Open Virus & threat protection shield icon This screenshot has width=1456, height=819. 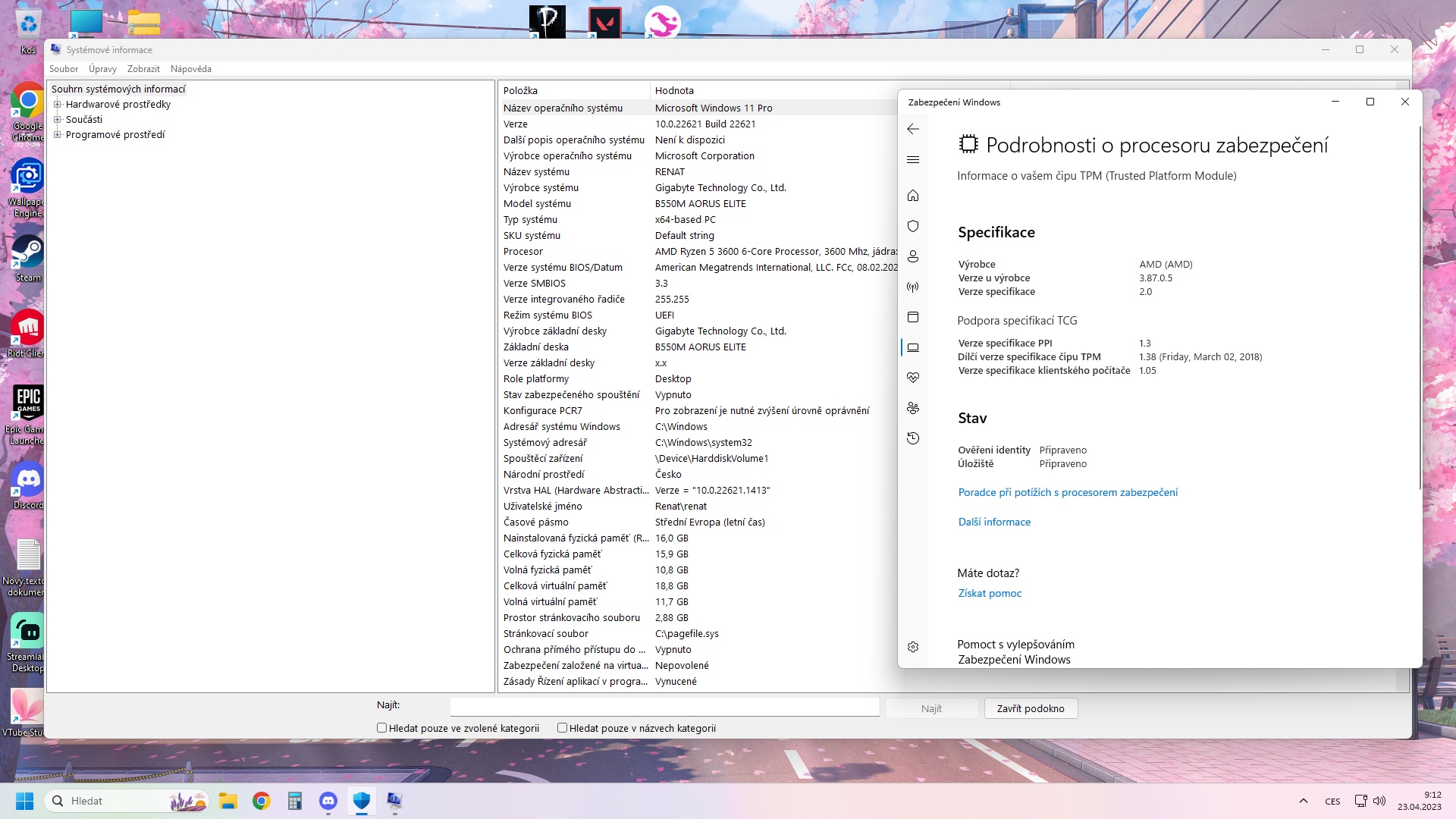pos(913,226)
